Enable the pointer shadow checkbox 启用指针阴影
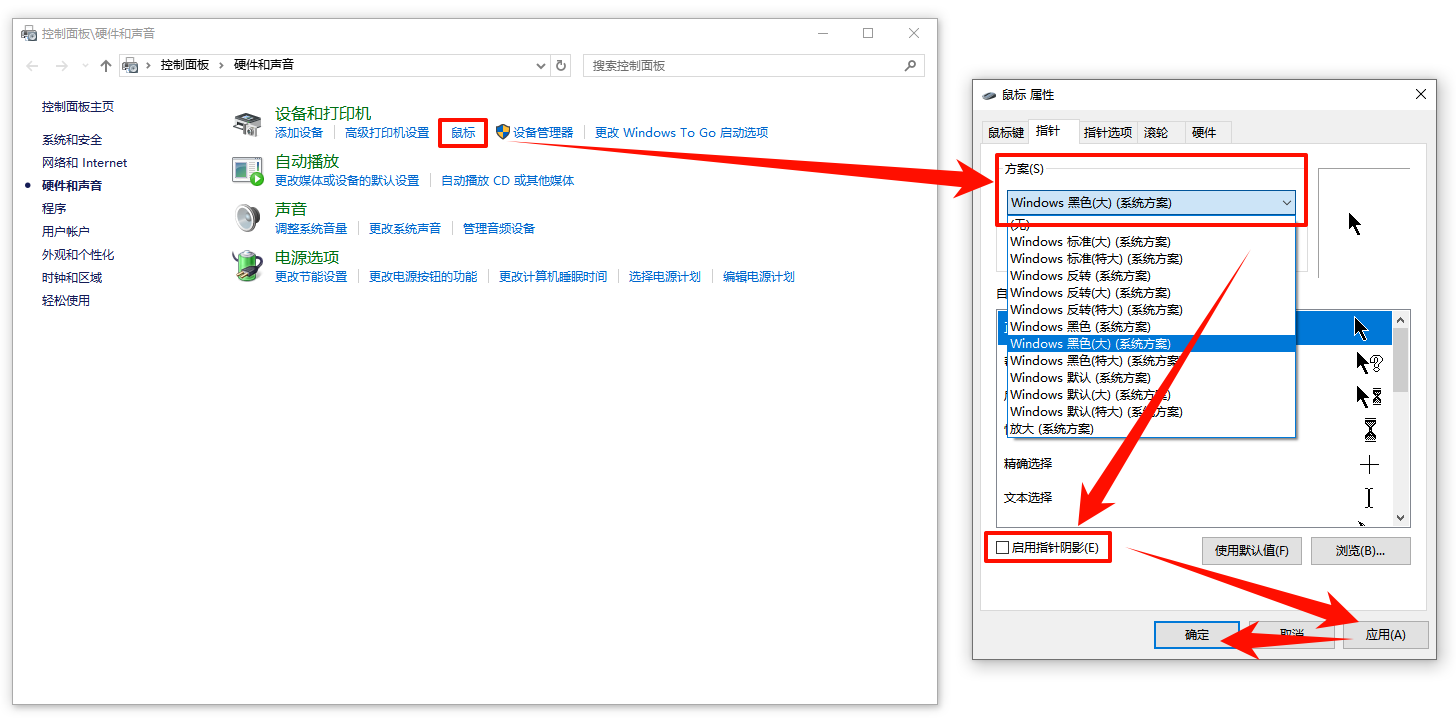Viewport: 1456px width, 724px height. tap(1003, 548)
